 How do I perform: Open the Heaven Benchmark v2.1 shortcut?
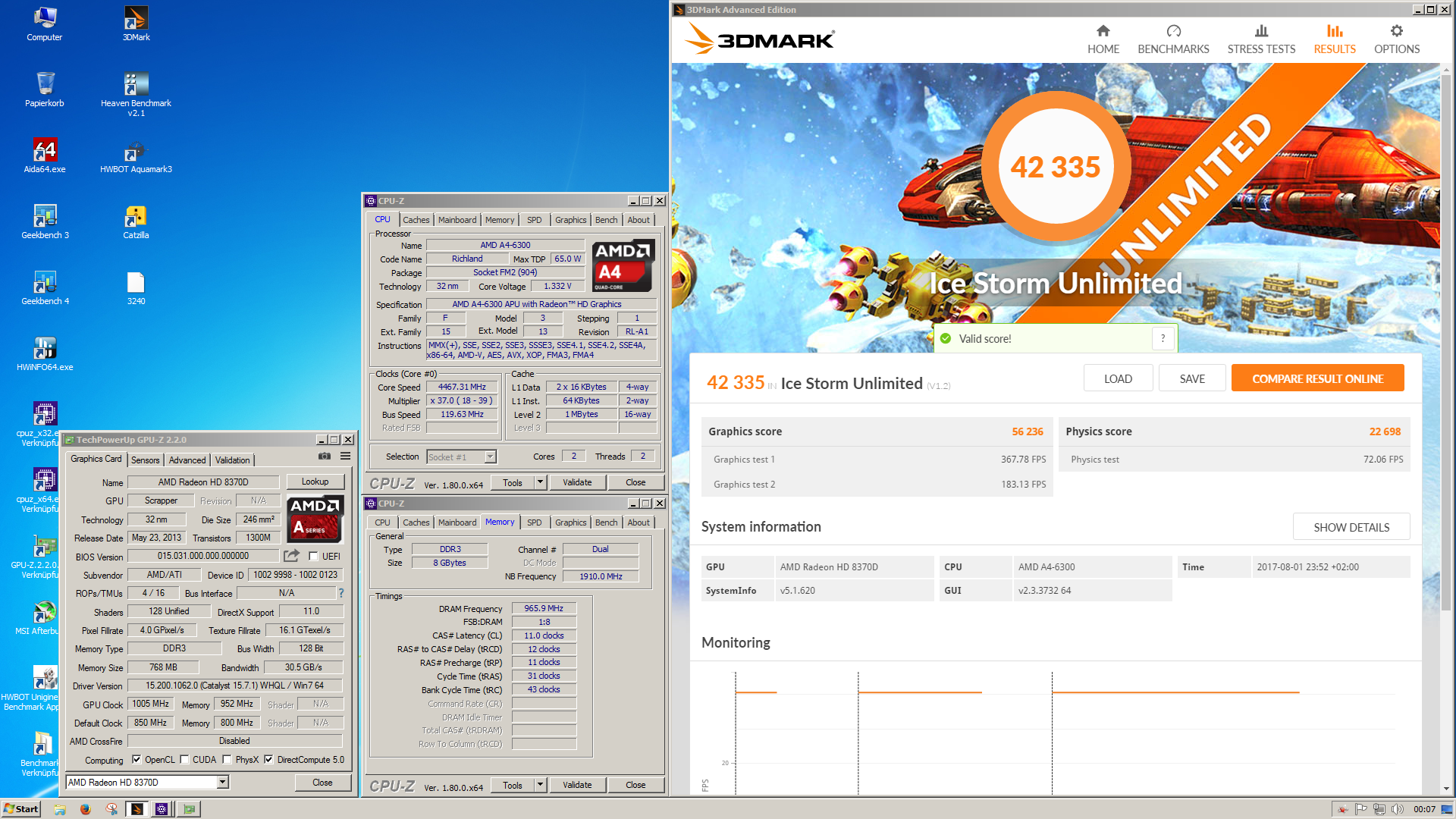pos(136,94)
